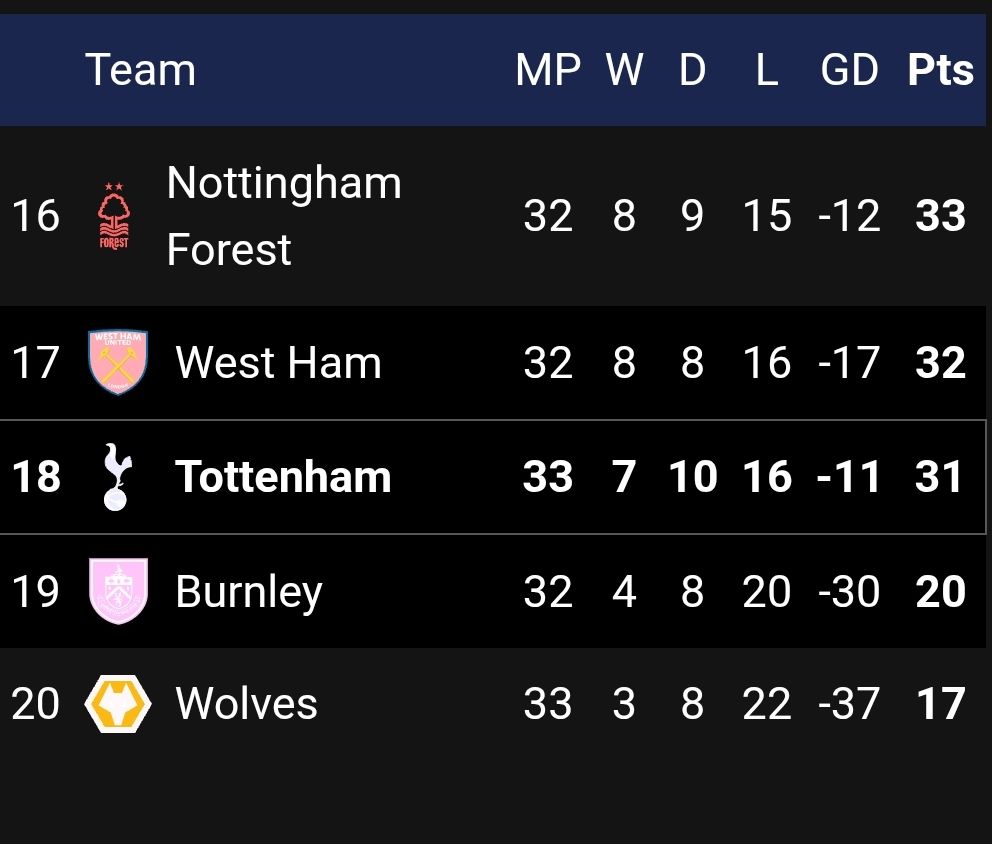This screenshot has width=992, height=844.
Task: Sort by the GD column header
Action: (x=849, y=70)
